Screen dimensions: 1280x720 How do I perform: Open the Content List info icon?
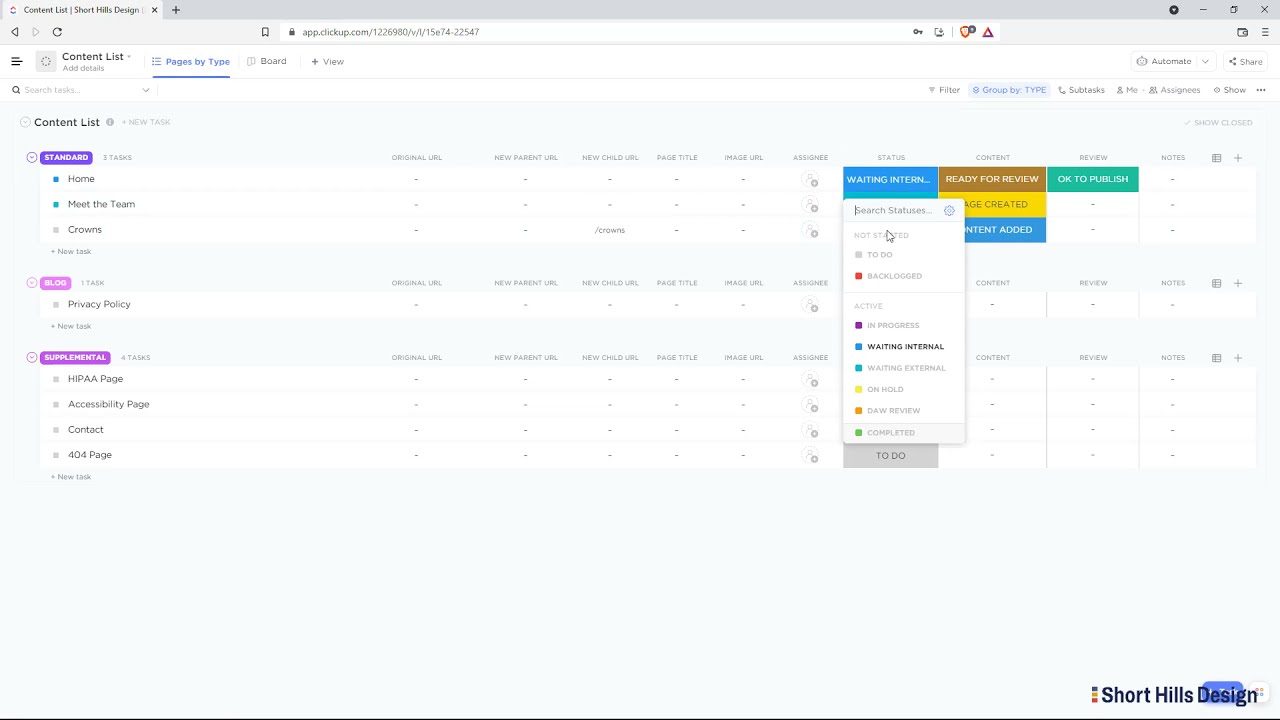click(x=110, y=122)
